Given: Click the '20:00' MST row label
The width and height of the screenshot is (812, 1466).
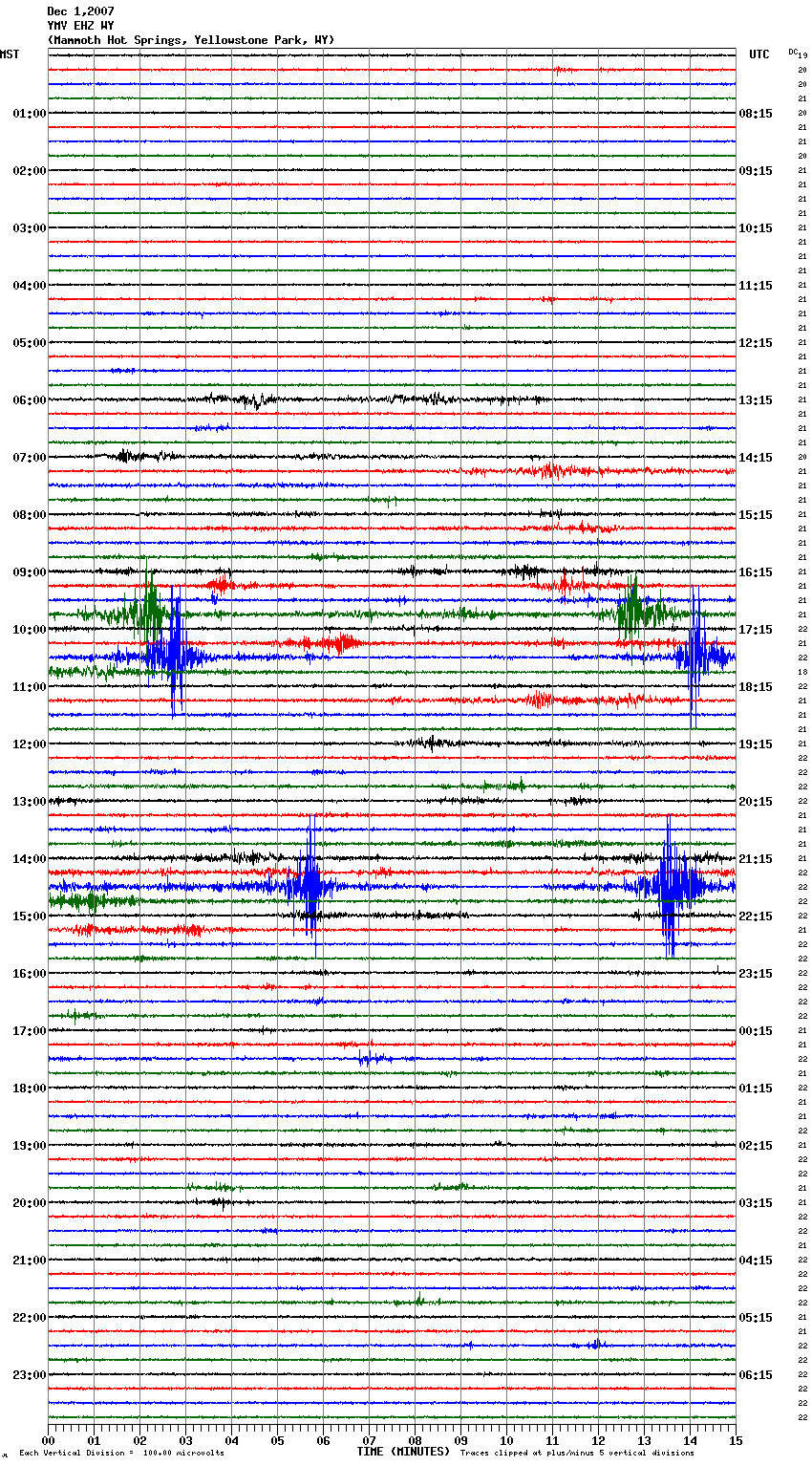Looking at the screenshot, I should [30, 1203].
